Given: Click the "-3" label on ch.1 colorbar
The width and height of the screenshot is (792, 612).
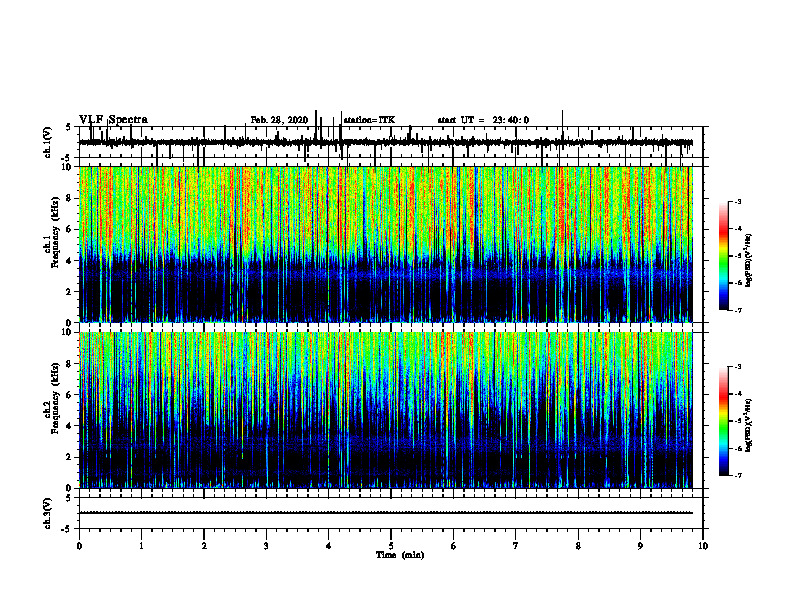Looking at the screenshot, I should 738,202.
